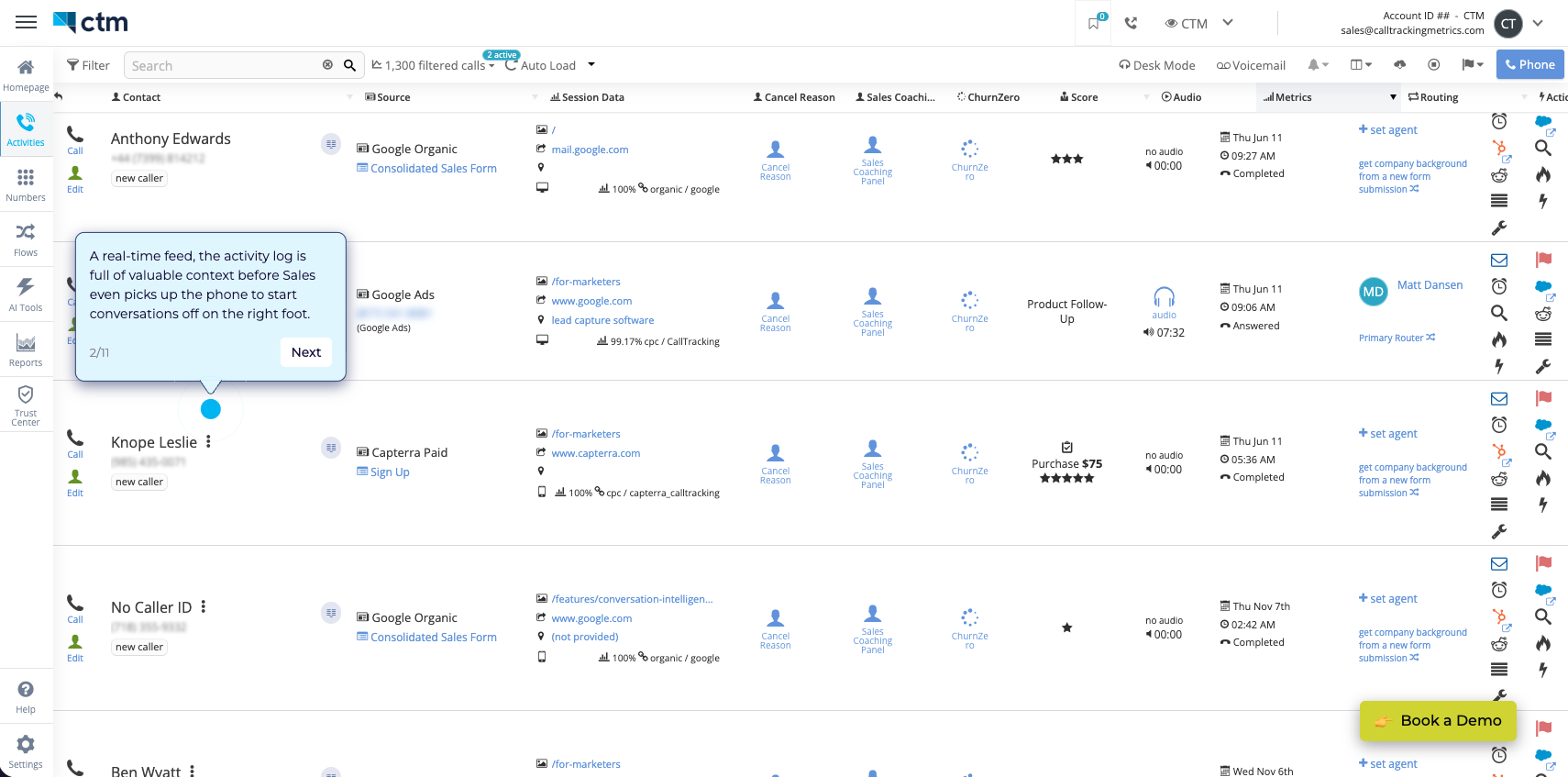
Task: Select the Session Data column header
Action: click(x=587, y=97)
